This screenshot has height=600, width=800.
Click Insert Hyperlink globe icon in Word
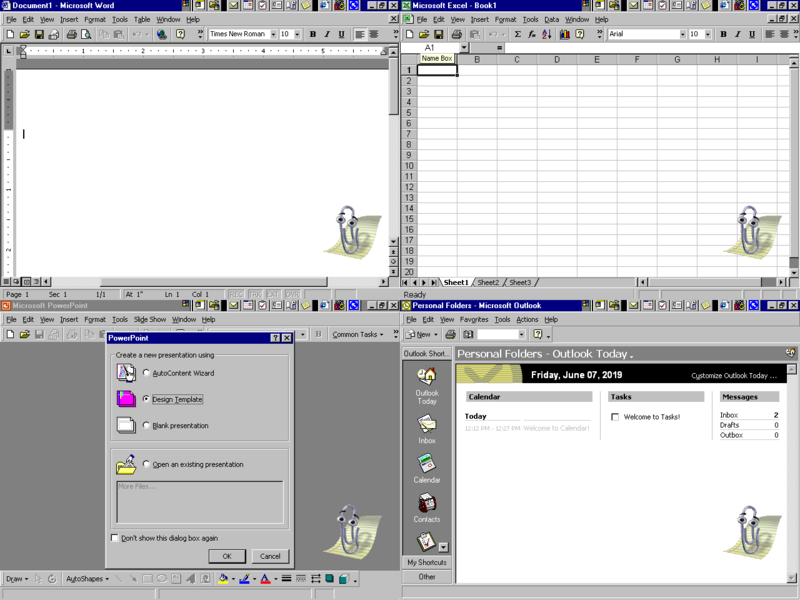161,35
